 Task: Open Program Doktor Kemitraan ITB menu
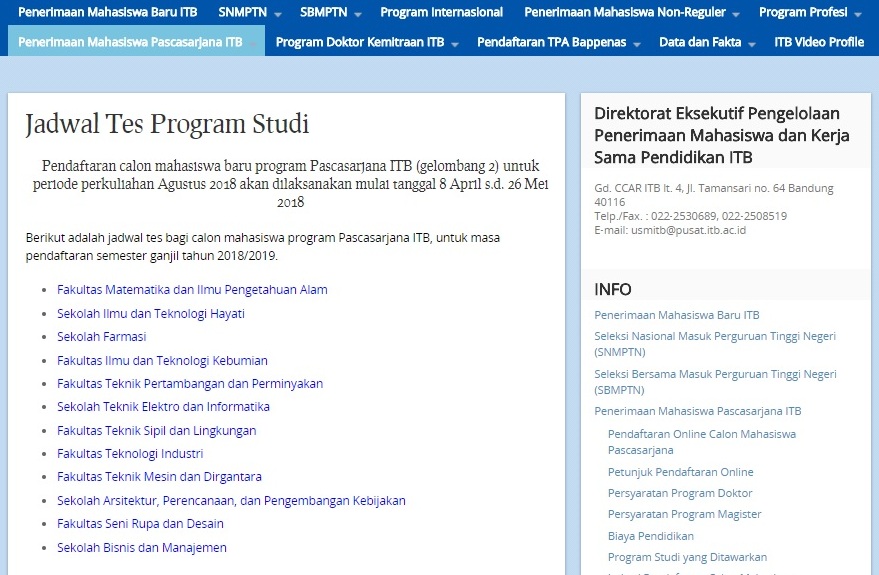[x=360, y=42]
